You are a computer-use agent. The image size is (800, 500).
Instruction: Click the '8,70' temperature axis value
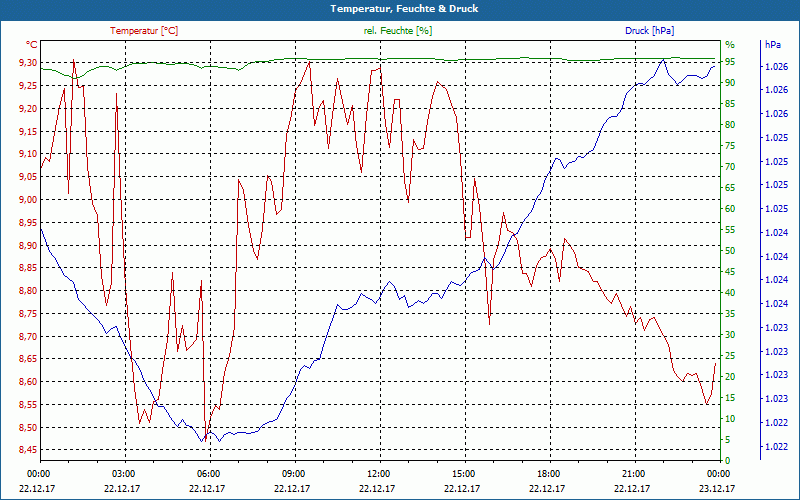[x=28, y=337]
